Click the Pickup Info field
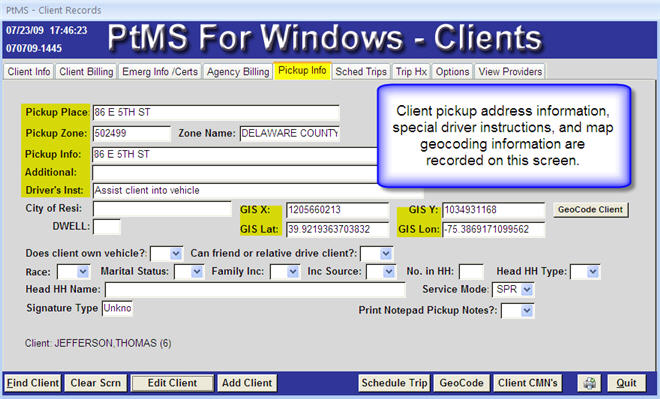This screenshot has height=399, width=660. (x=234, y=154)
